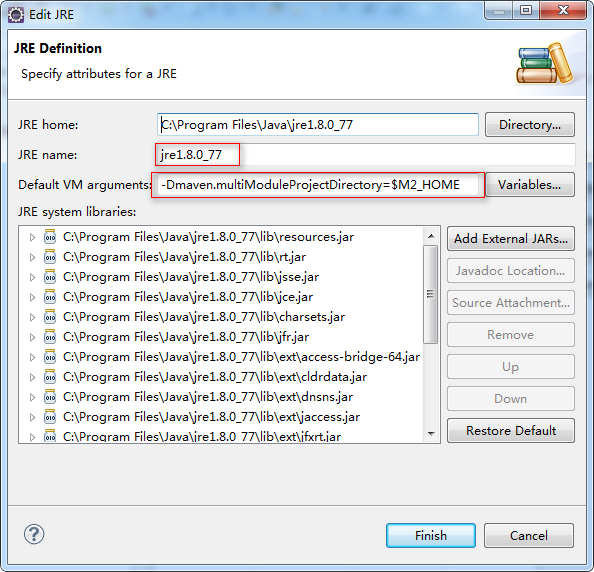Expand the dnsns.jar library node
Image resolution: width=594 pixels, height=572 pixels.
(x=33, y=397)
